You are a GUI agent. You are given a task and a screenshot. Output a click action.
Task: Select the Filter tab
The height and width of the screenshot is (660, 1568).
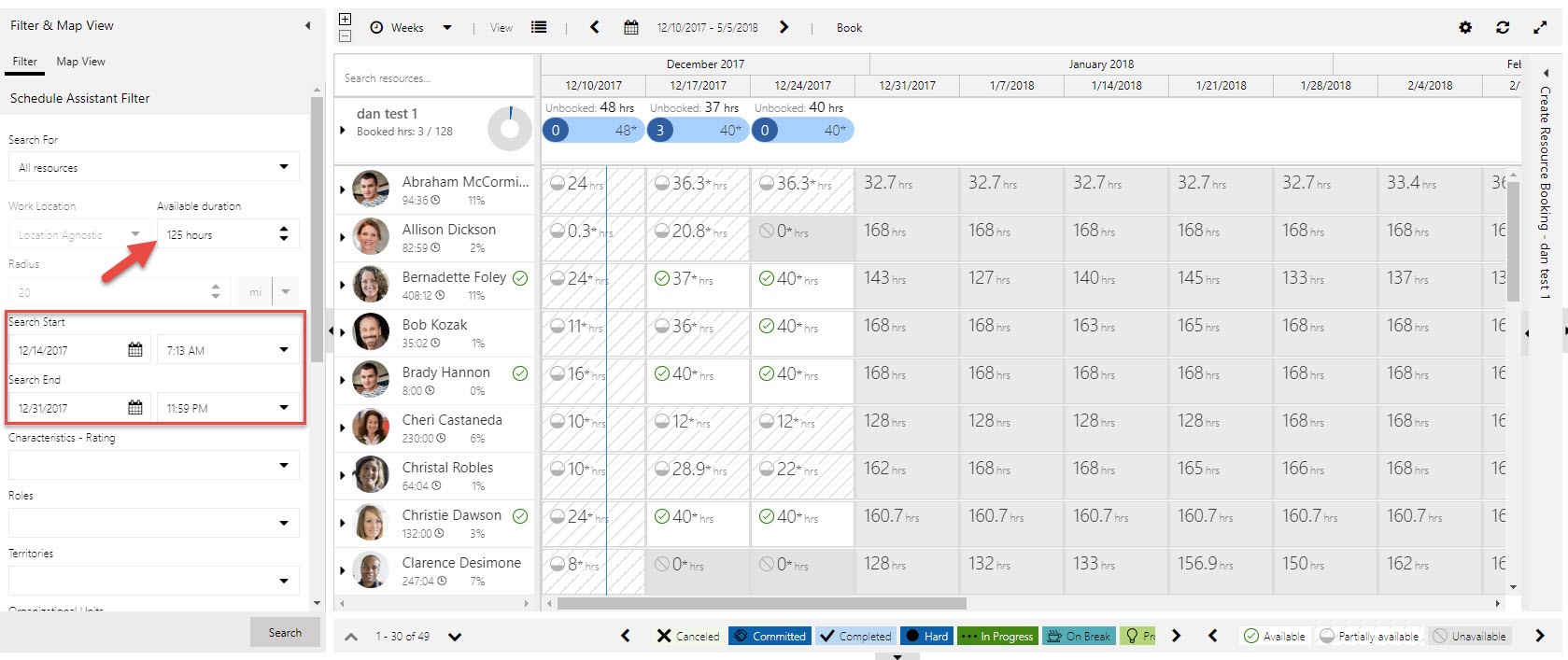tap(25, 62)
